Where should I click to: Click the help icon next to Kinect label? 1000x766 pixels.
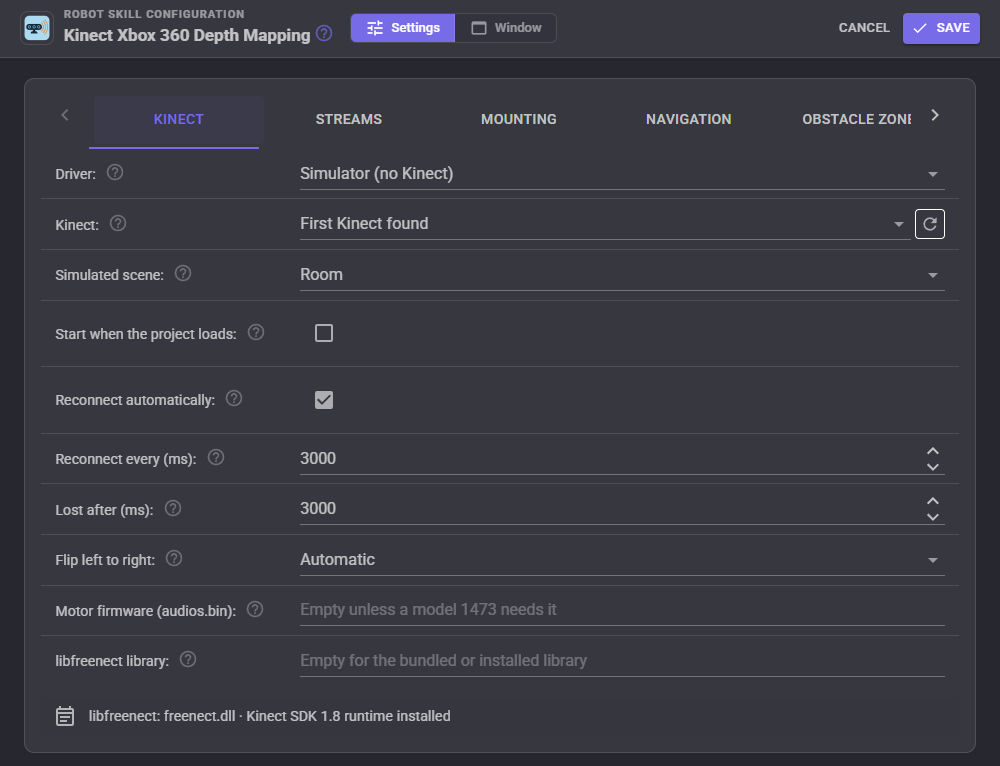click(x=118, y=223)
